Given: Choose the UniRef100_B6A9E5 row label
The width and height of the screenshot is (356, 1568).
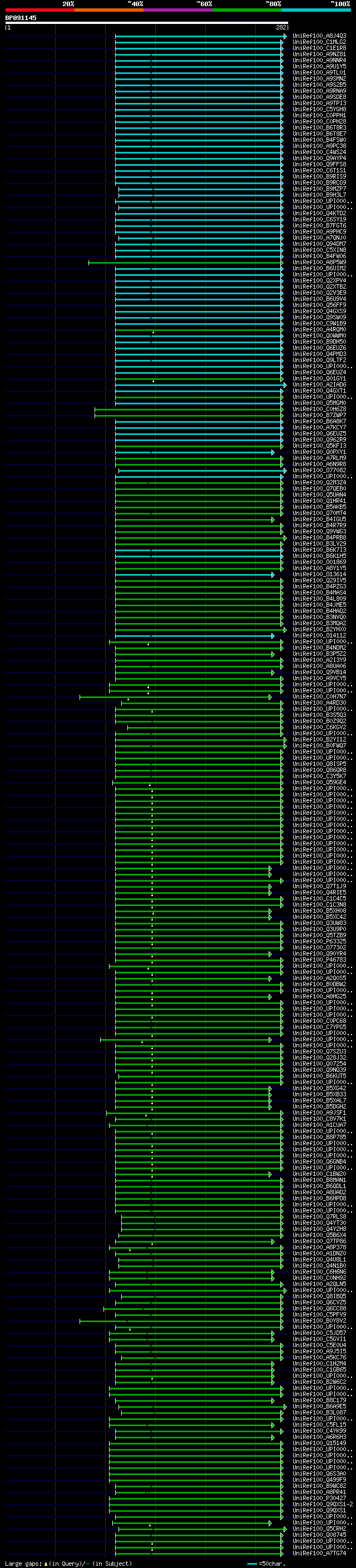Looking at the screenshot, I should point(319,1406).
